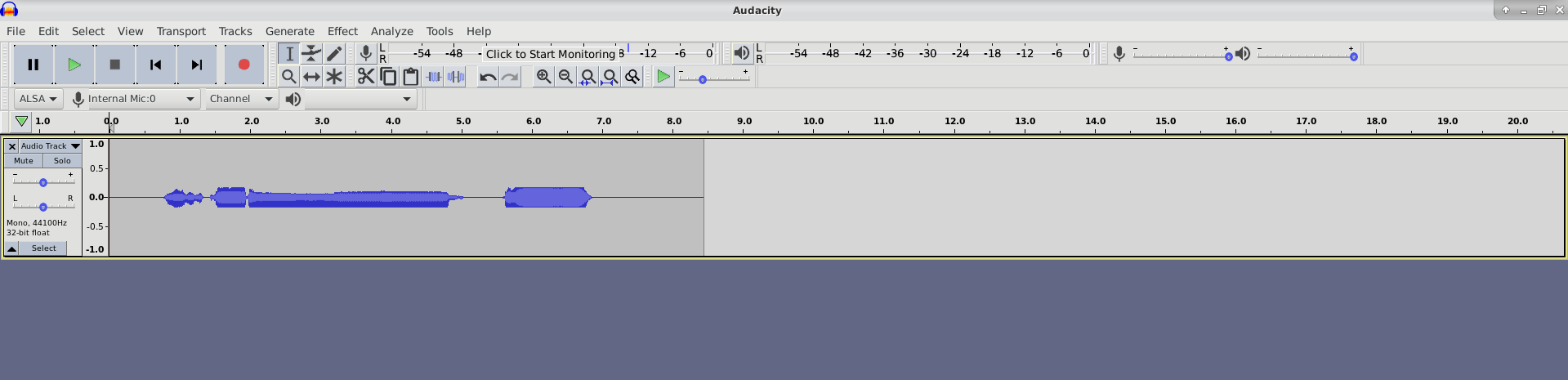Open the recording Channel dropdown
Screen dimensions: 1568x380
click(x=241, y=99)
